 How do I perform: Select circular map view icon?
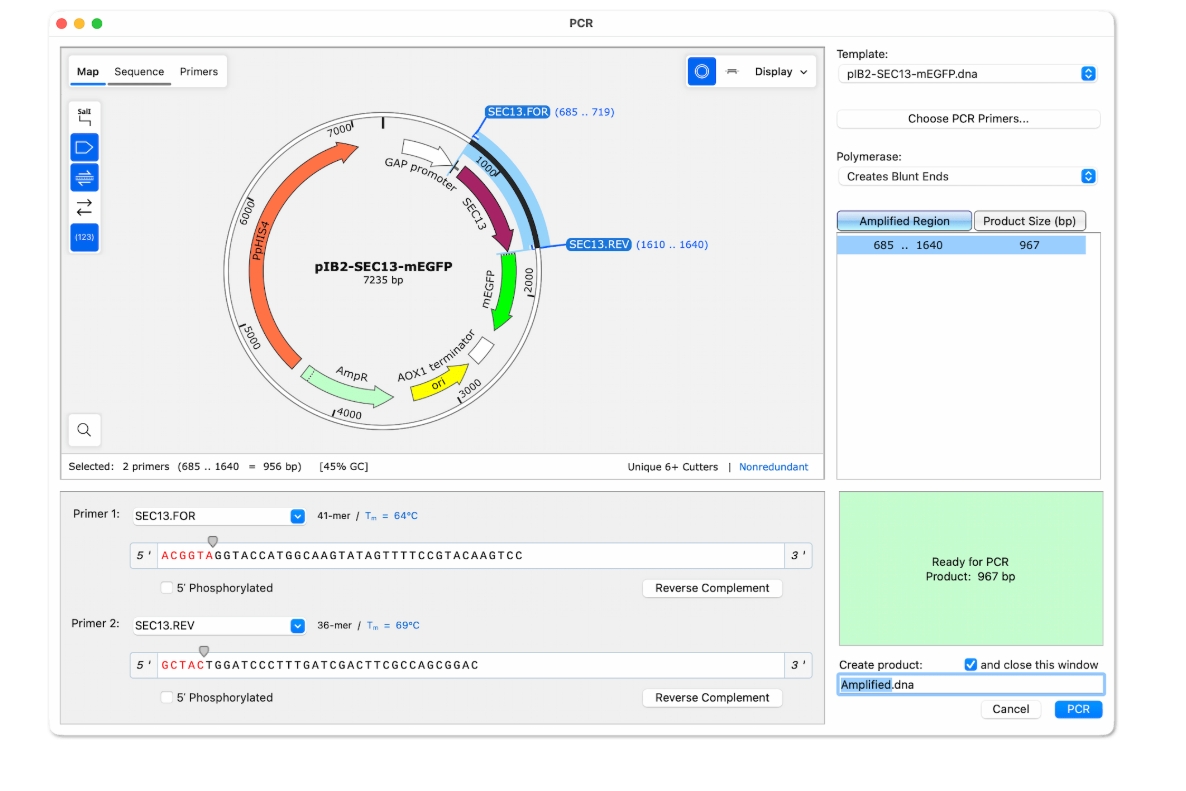pyautogui.click(x=701, y=72)
